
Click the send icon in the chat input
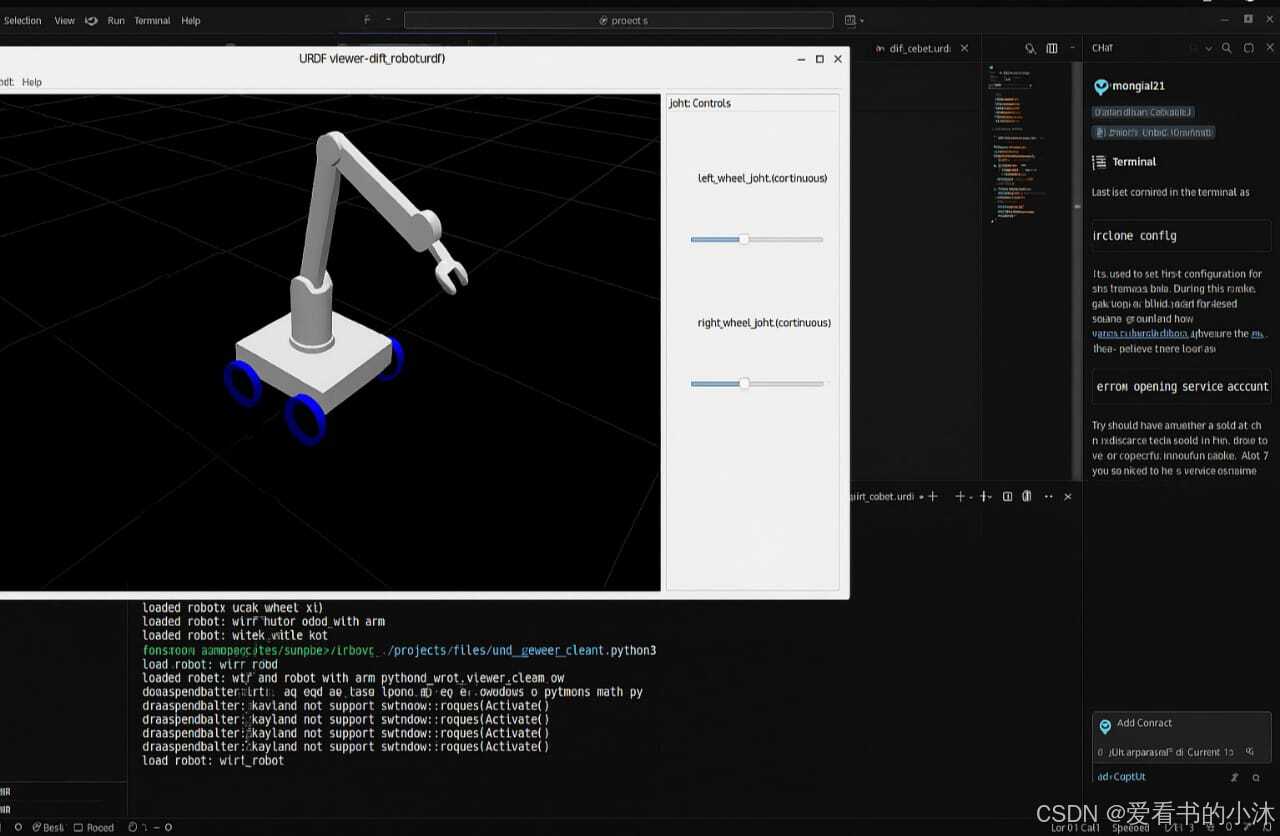(x=1256, y=777)
